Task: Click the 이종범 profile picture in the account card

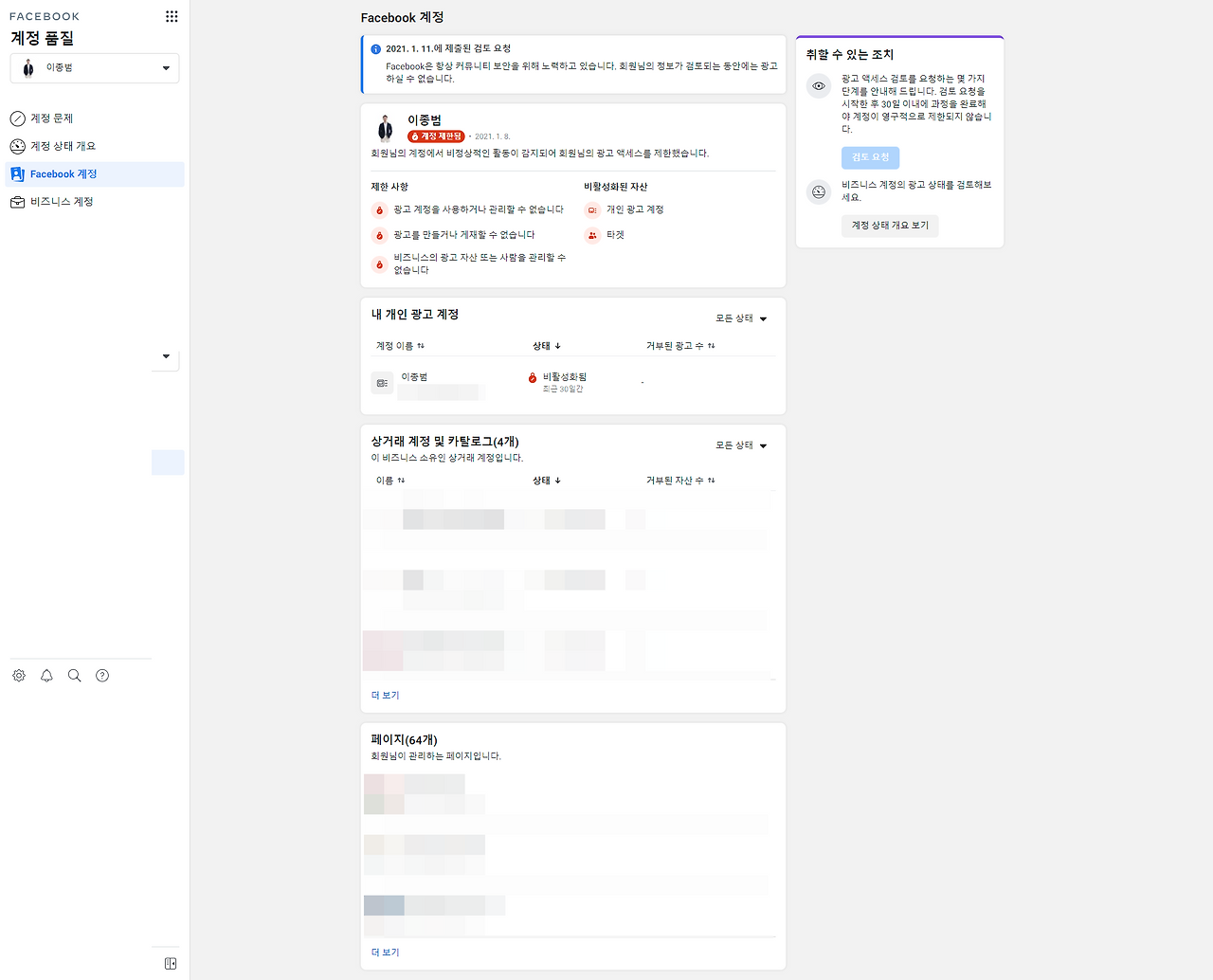Action: (x=385, y=128)
